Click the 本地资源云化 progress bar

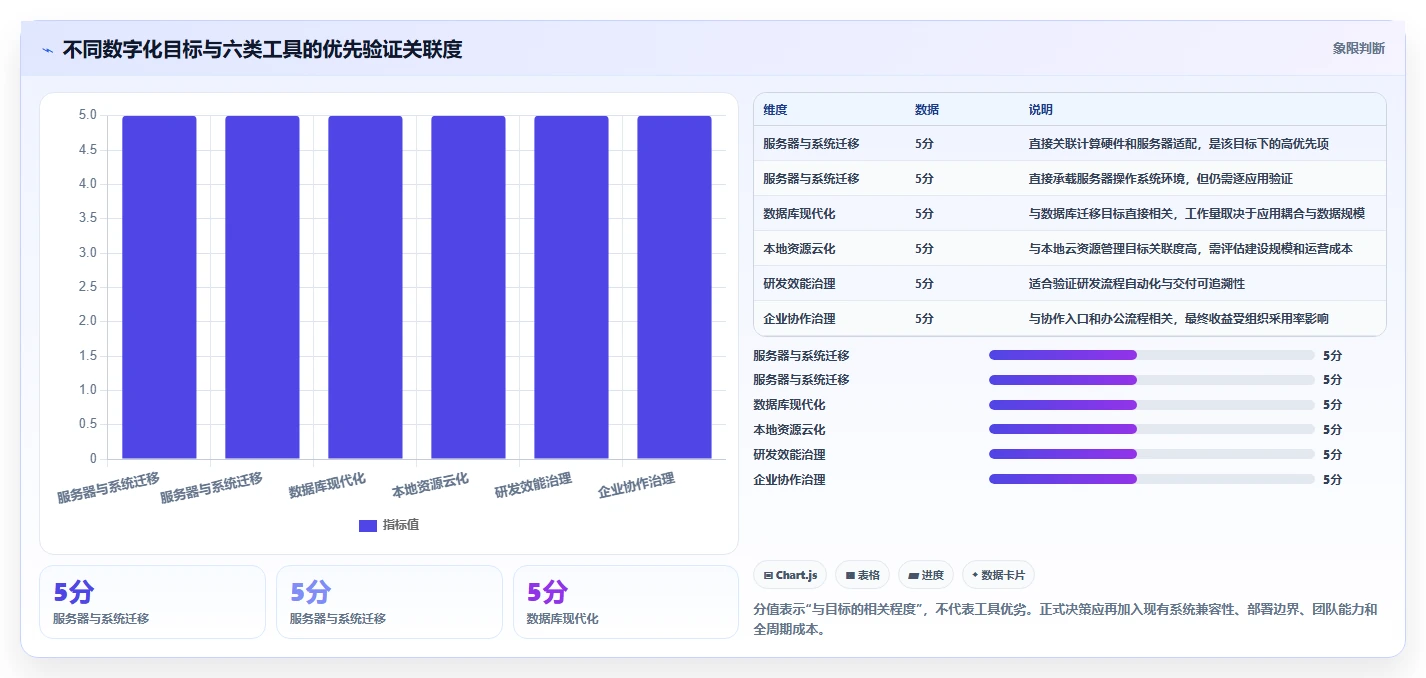pyautogui.click(x=1151, y=430)
